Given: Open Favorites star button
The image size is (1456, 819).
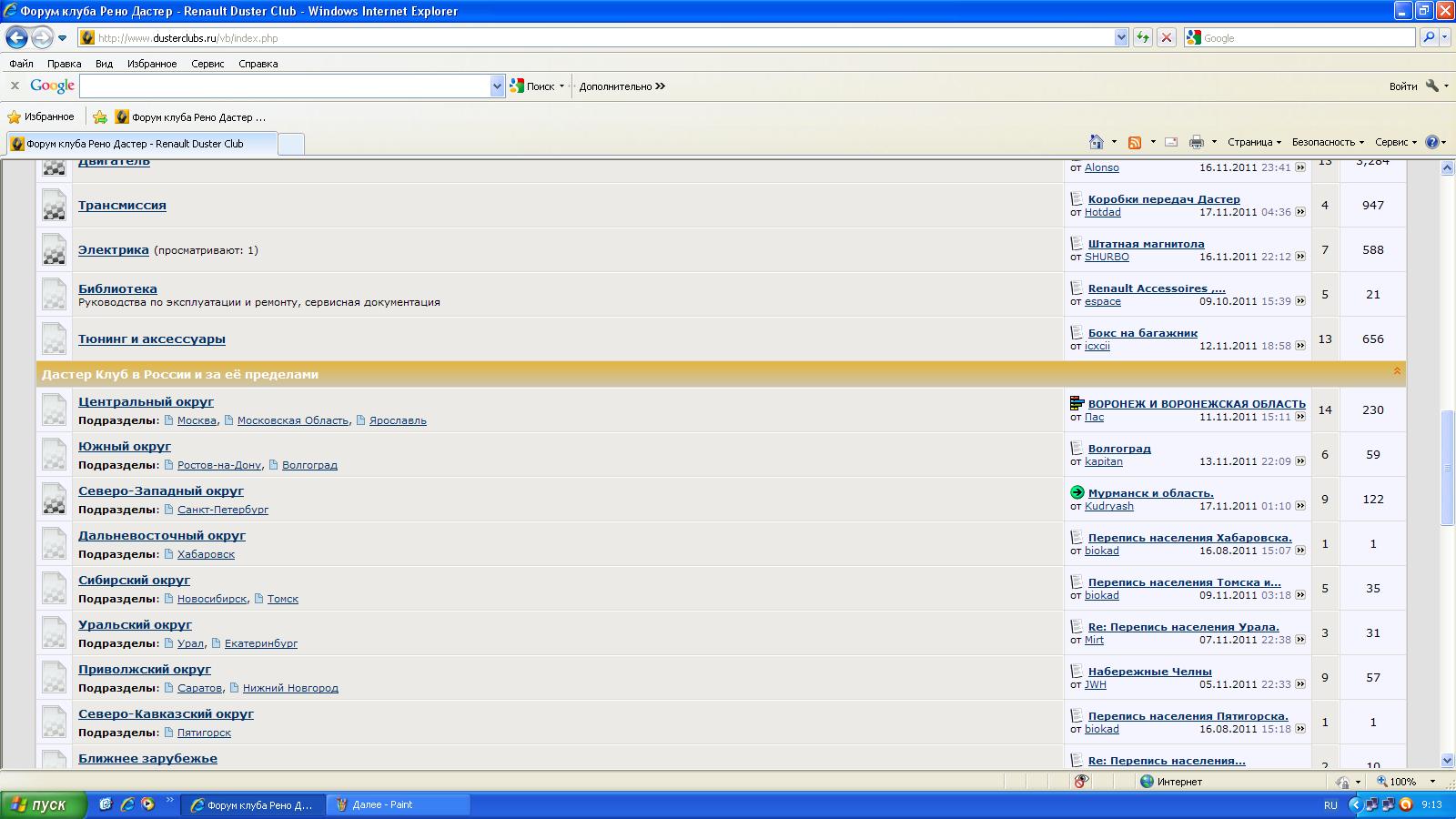Looking at the screenshot, I should [40, 116].
